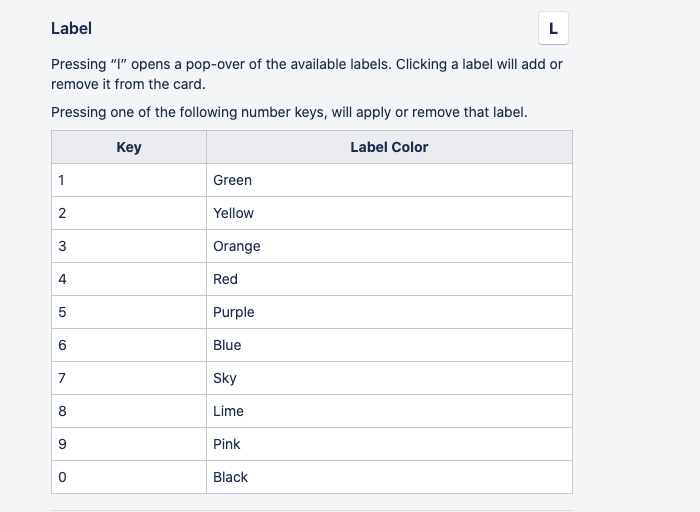This screenshot has width=700, height=512.
Task: Click the Orange label color cell
Action: tap(236, 246)
